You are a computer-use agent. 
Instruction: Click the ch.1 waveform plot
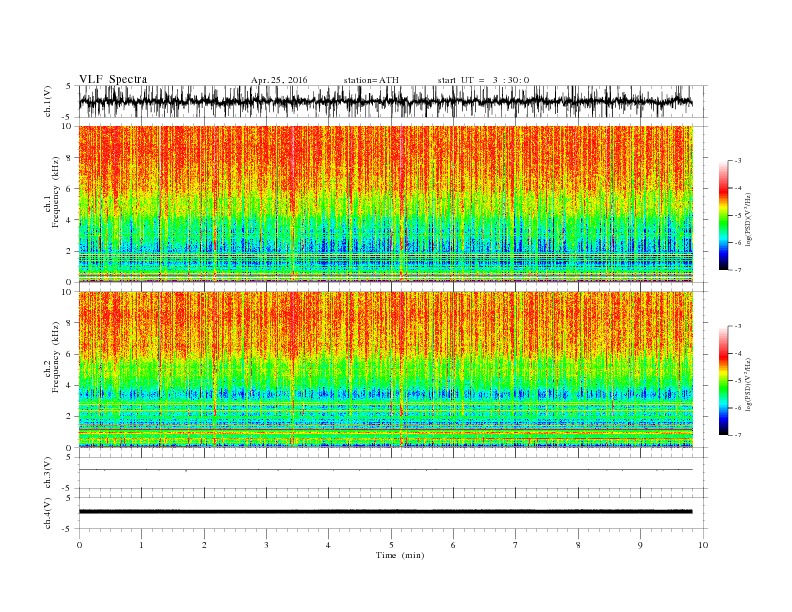[x=393, y=101]
